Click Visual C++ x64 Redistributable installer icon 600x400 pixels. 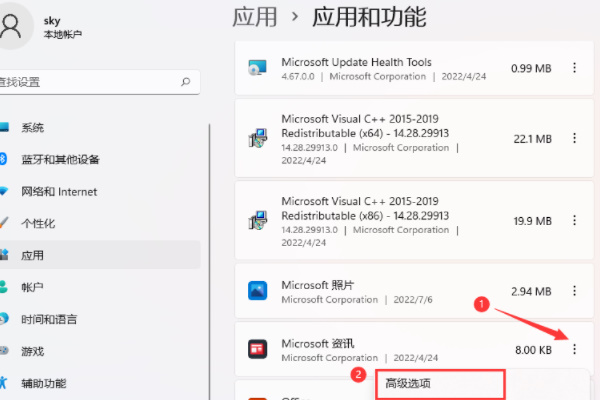coord(258,139)
